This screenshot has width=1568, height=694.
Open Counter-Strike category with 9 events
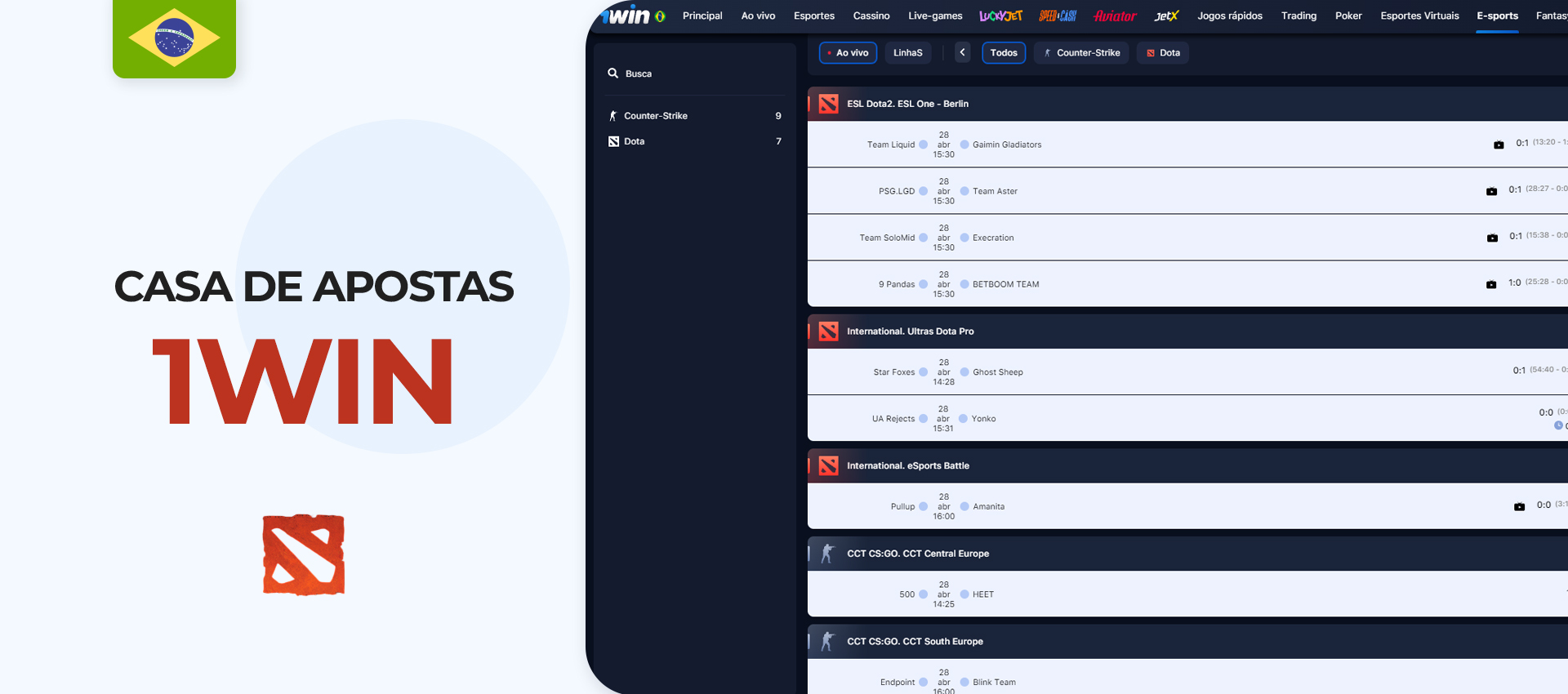tap(694, 116)
